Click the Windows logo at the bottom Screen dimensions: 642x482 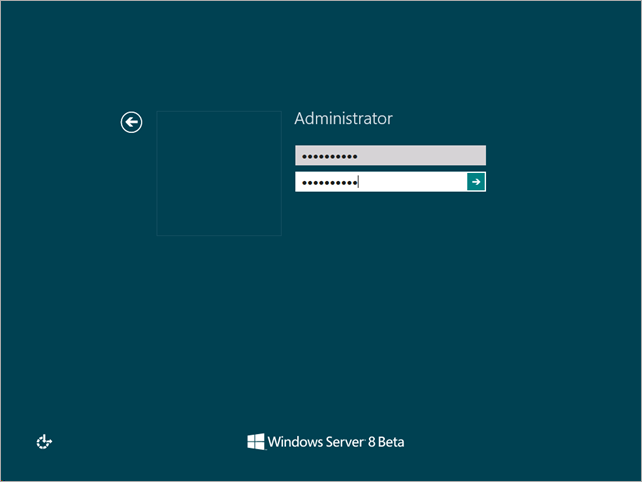[x=256, y=441]
